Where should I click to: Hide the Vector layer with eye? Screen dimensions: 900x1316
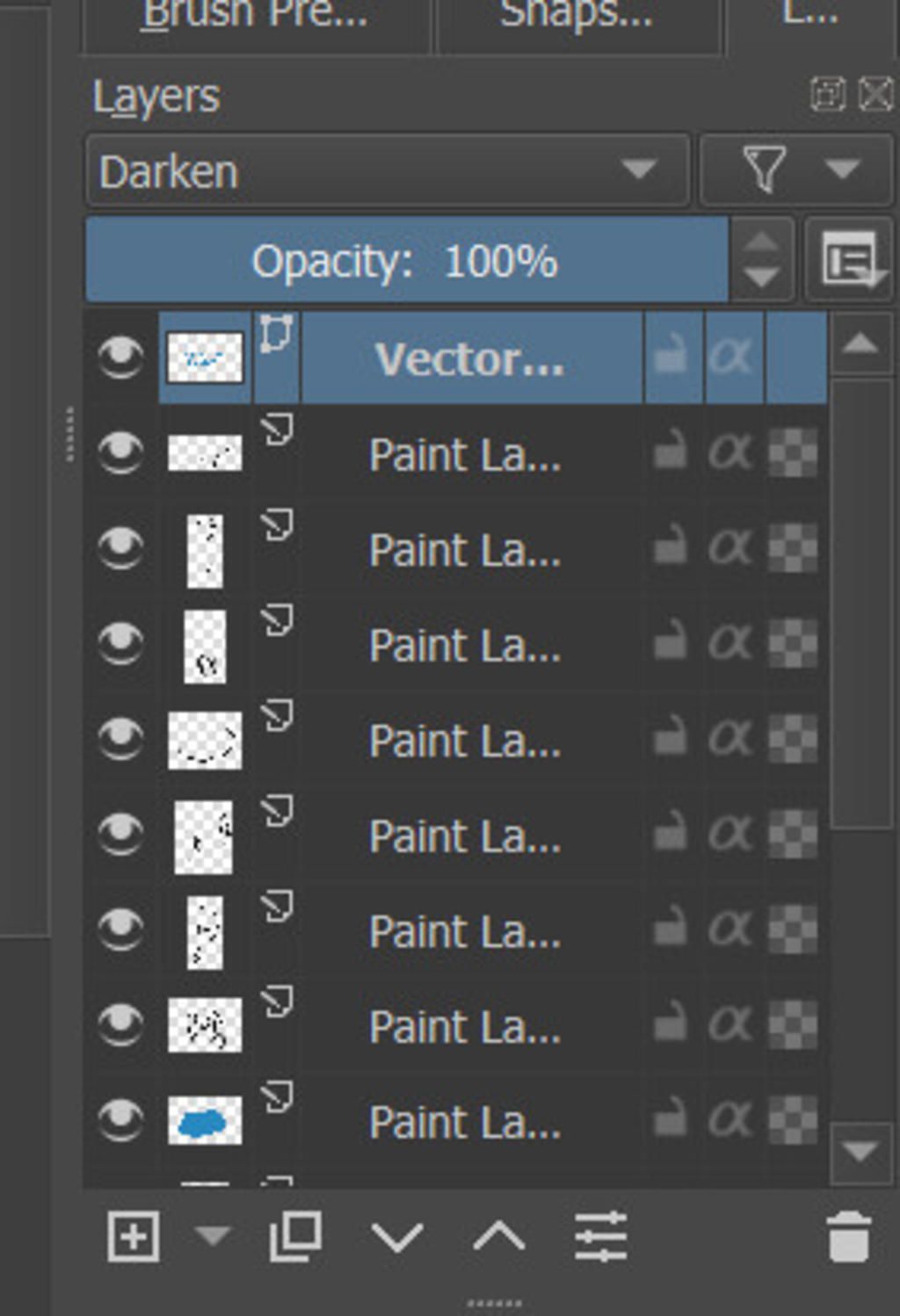click(120, 358)
